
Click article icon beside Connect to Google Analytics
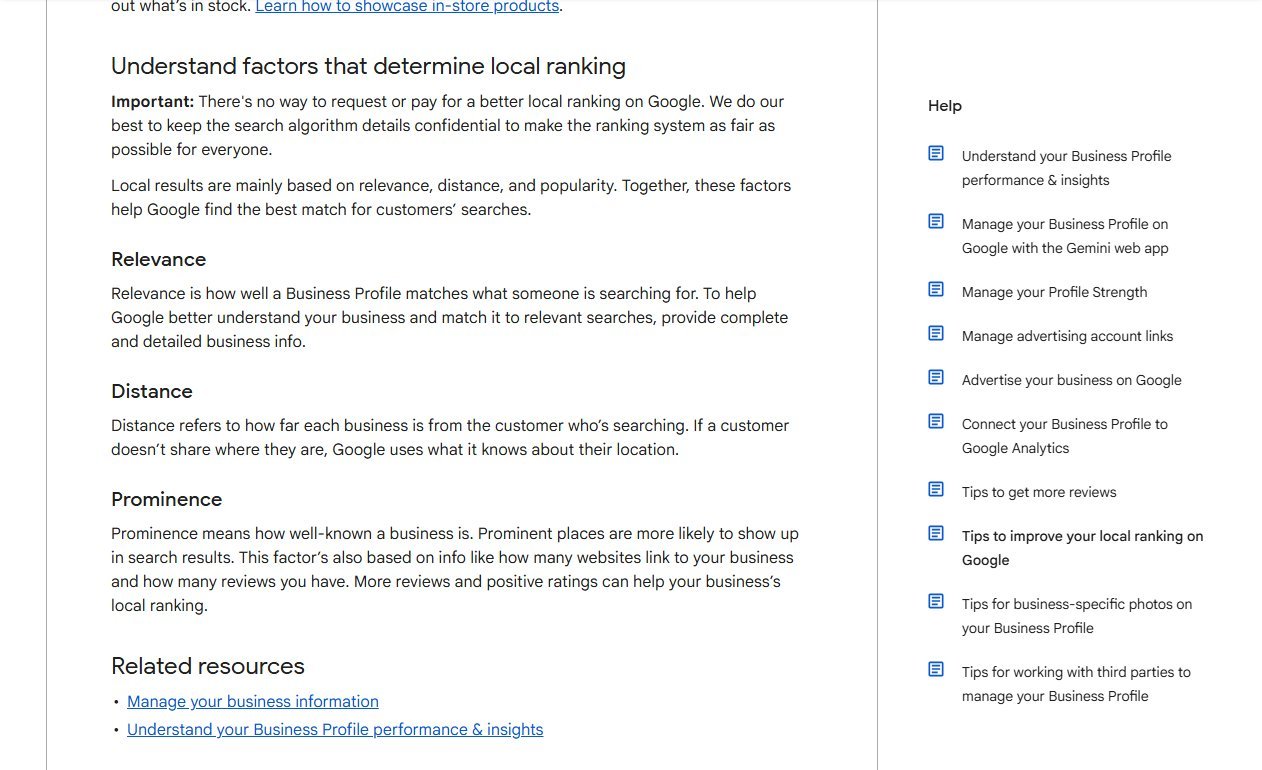tap(936, 421)
